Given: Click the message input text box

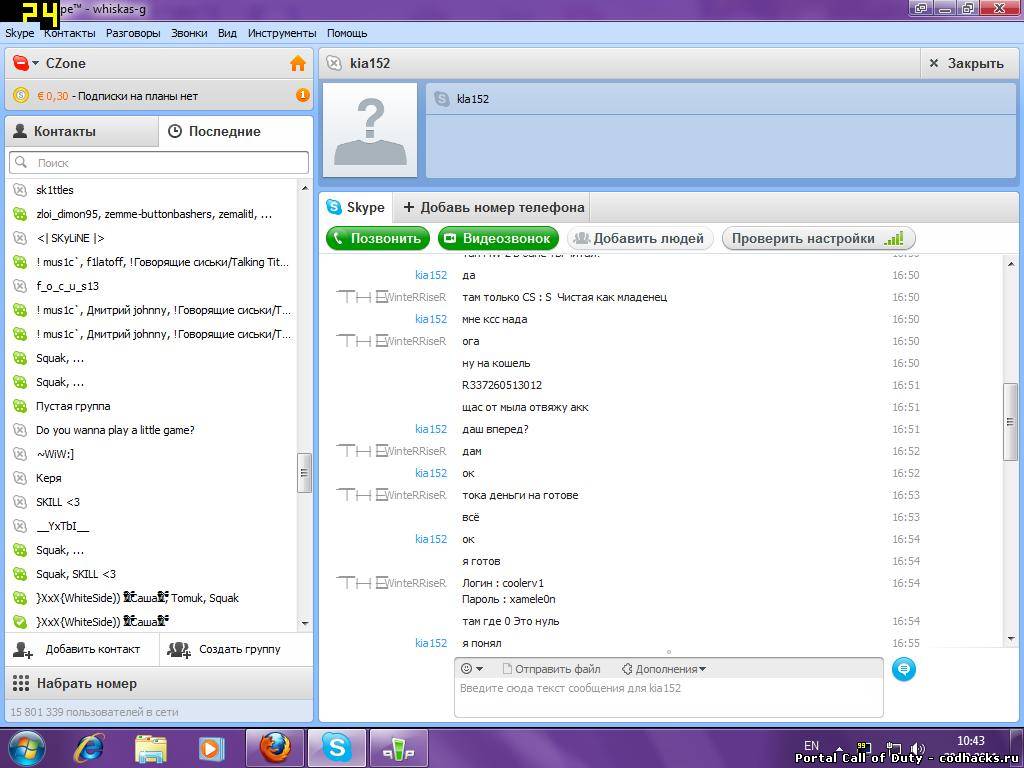Looking at the screenshot, I should tap(669, 697).
